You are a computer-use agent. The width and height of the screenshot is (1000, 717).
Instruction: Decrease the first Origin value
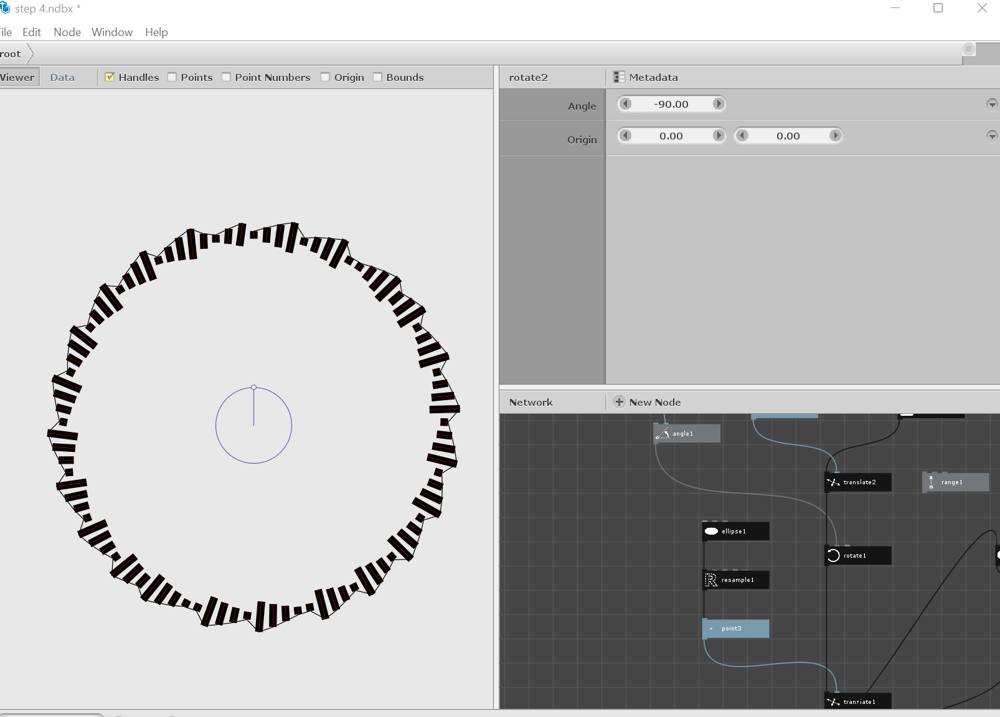626,135
